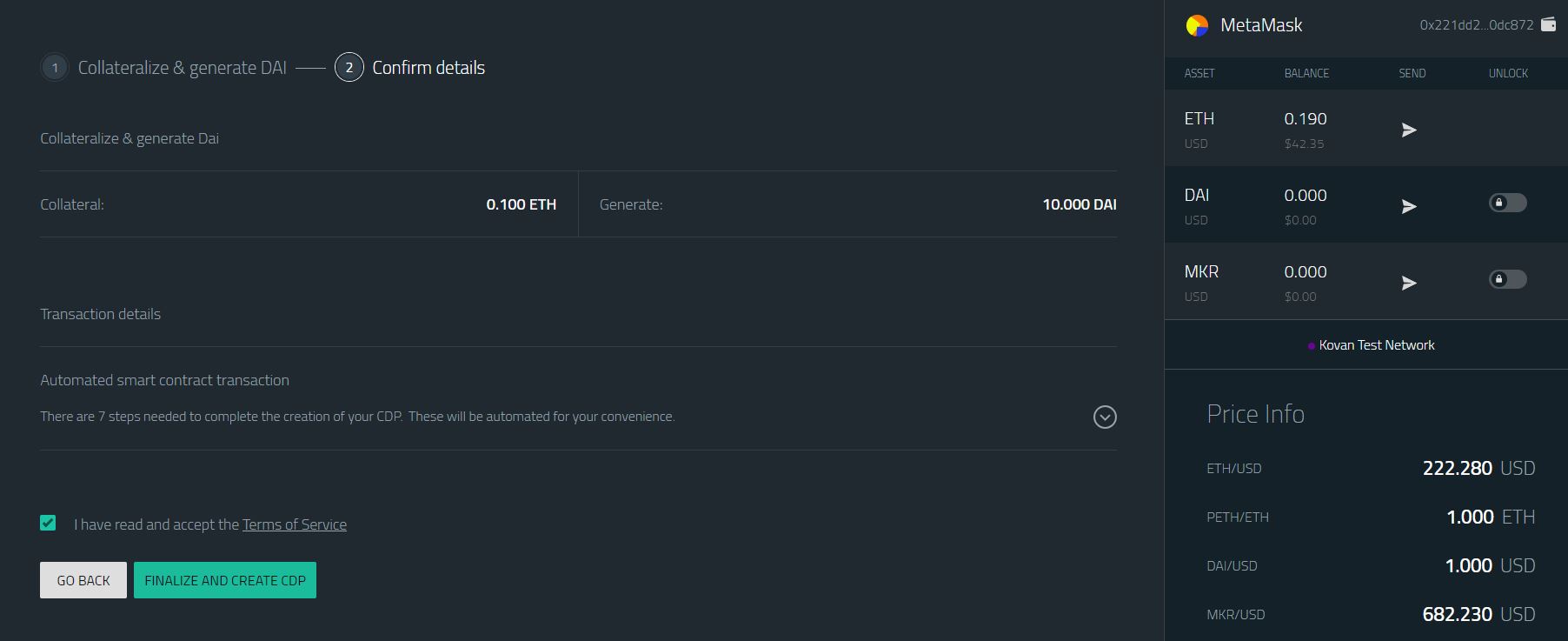Viewport: 1568px width, 641px height.
Task: Click the wallet icon beside the address
Action: point(1548,24)
